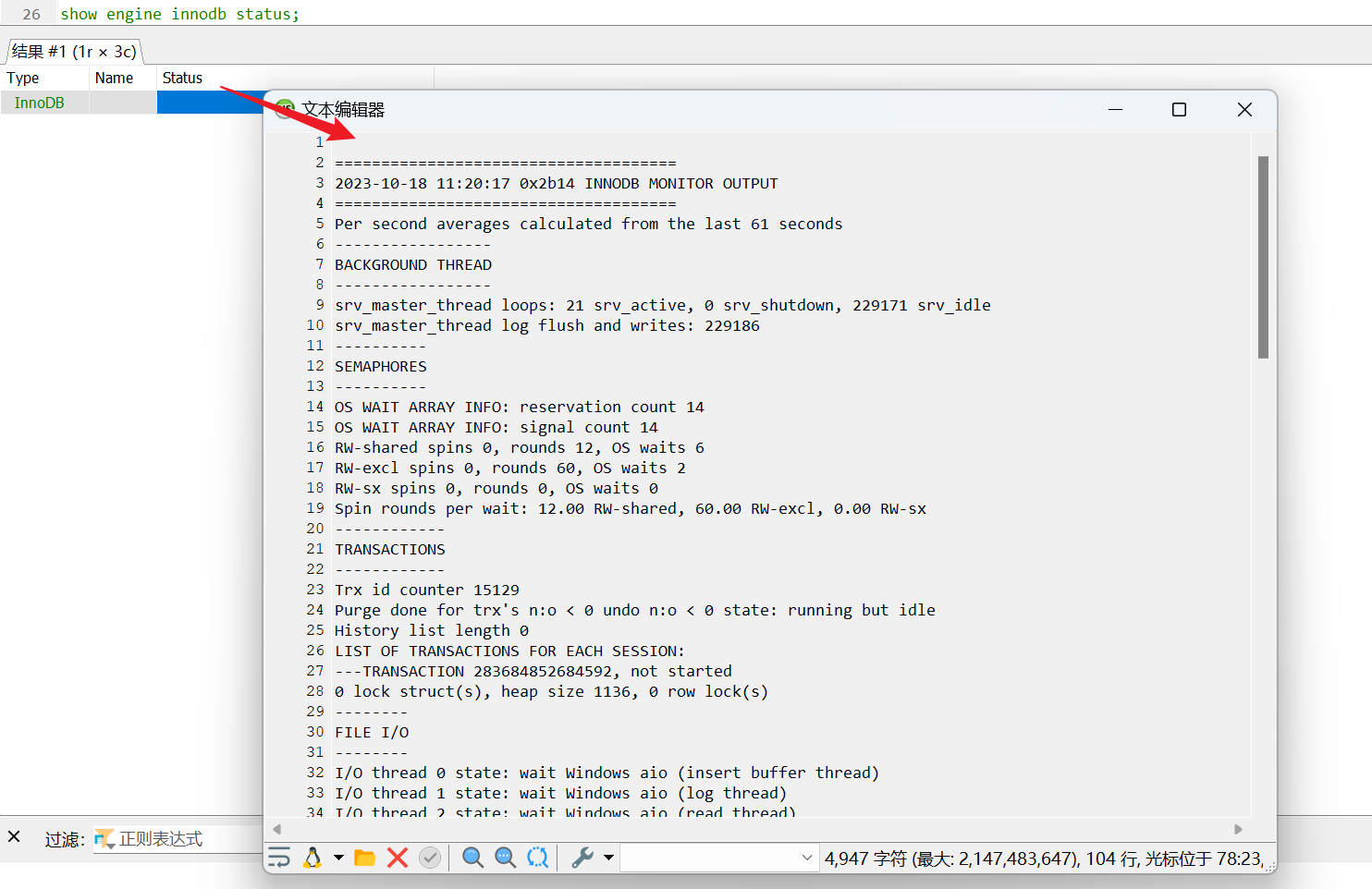
Task: Click the blue circular-arrows replace icon
Action: click(537, 858)
